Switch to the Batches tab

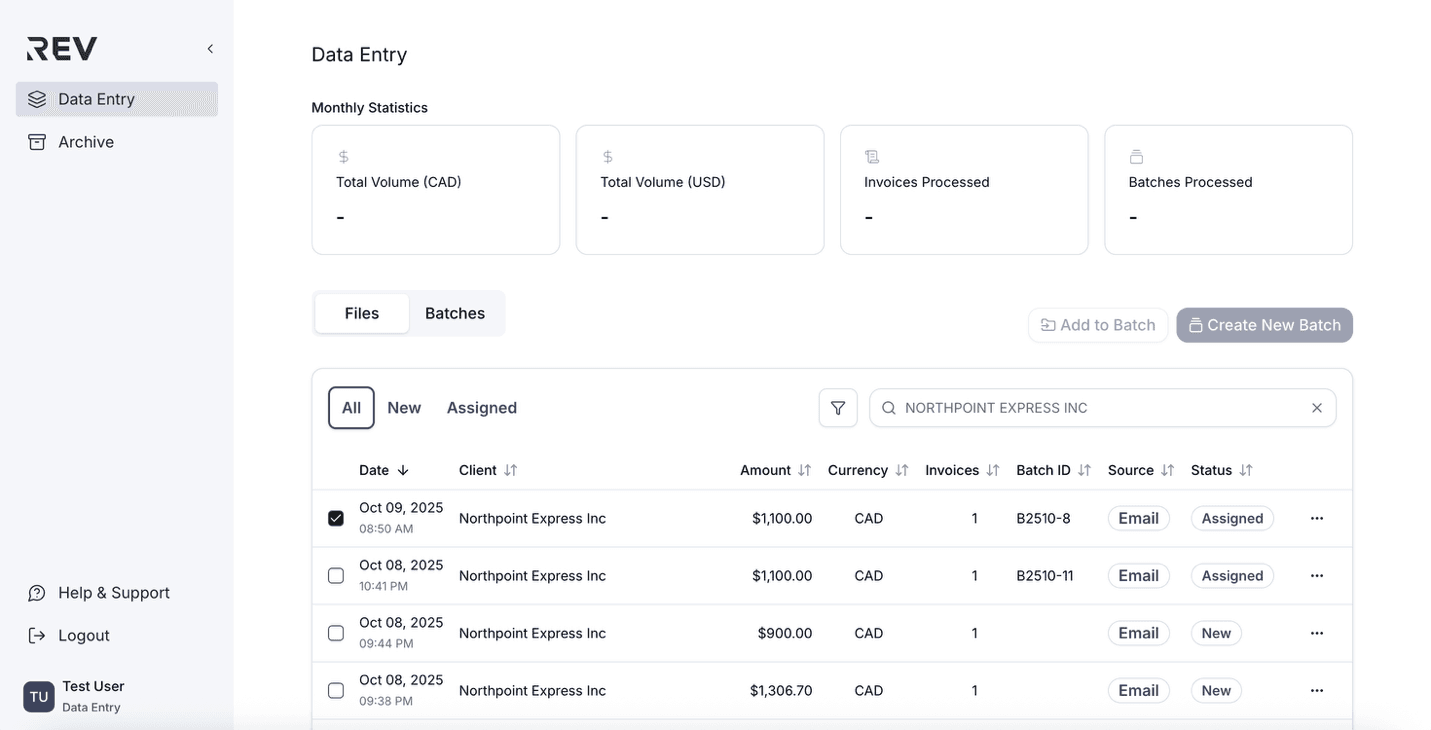tap(454, 313)
